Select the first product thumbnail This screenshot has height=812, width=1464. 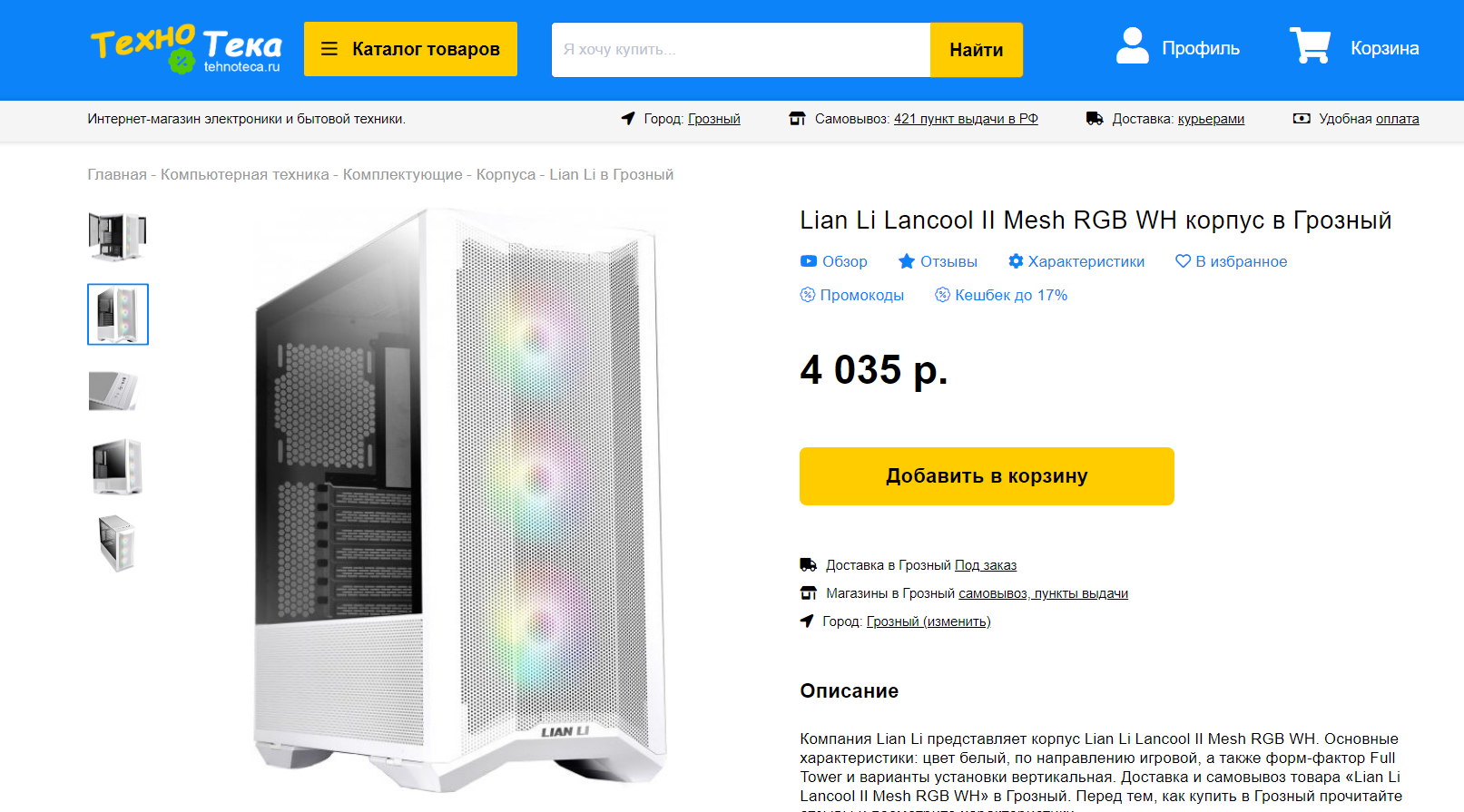click(x=118, y=237)
